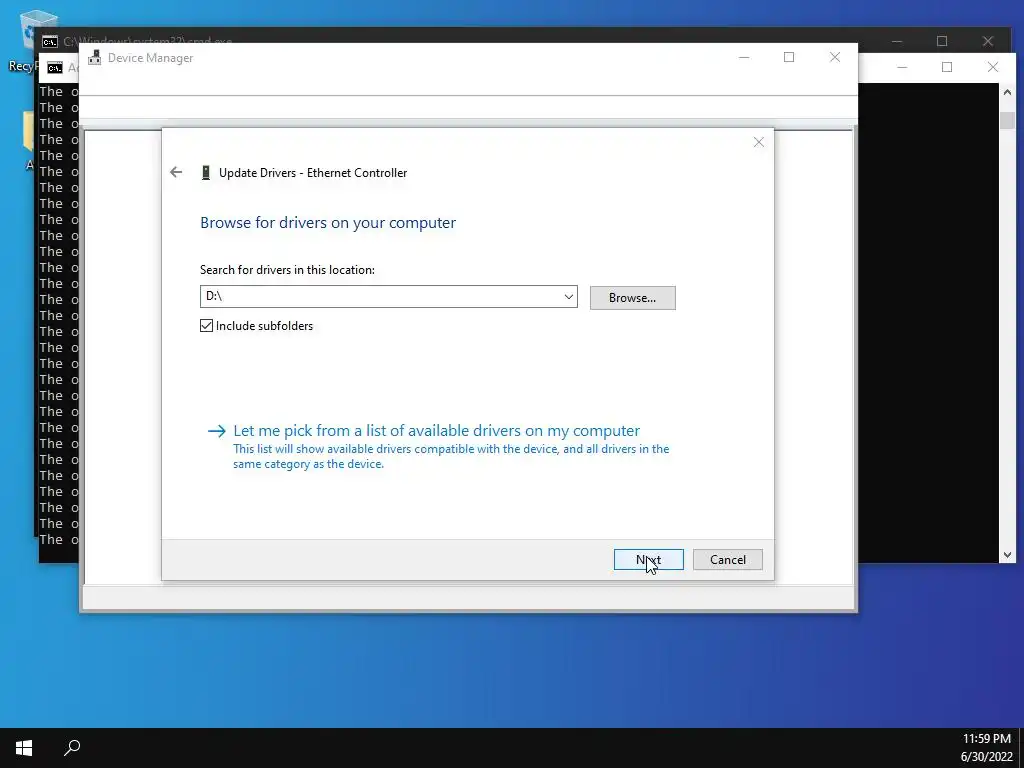Open the Windows Start menu
Screen dimensions: 1024x768
click(24, 748)
